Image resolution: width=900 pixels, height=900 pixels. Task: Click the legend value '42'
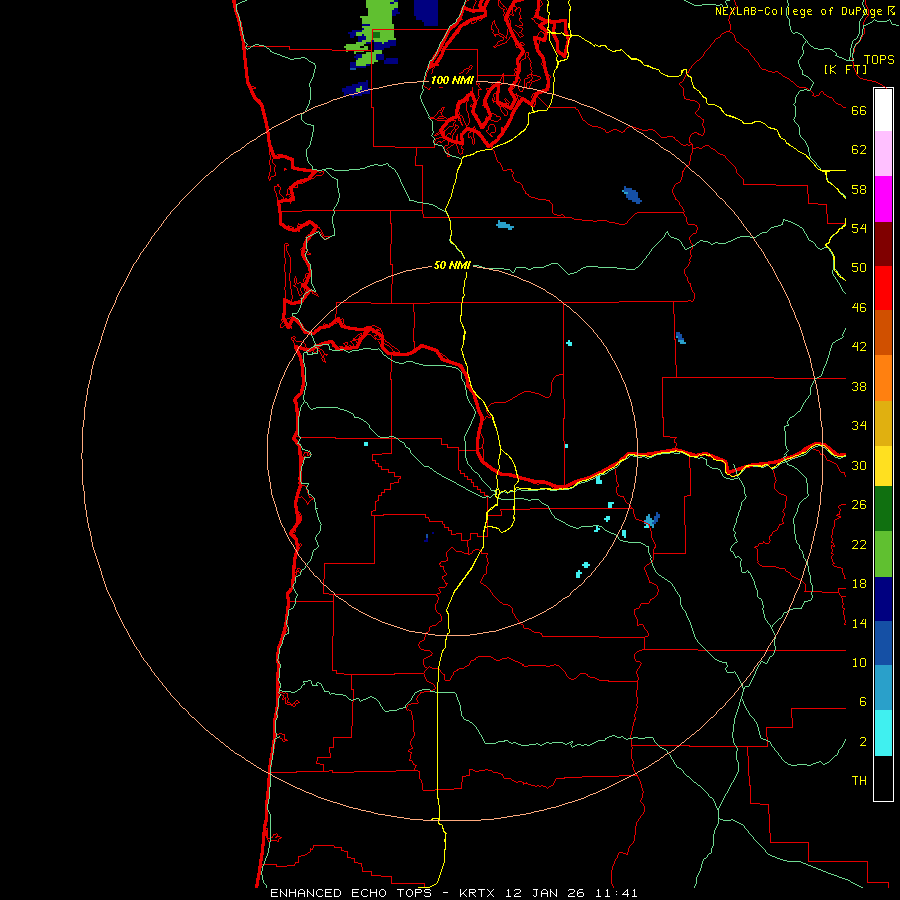859,347
